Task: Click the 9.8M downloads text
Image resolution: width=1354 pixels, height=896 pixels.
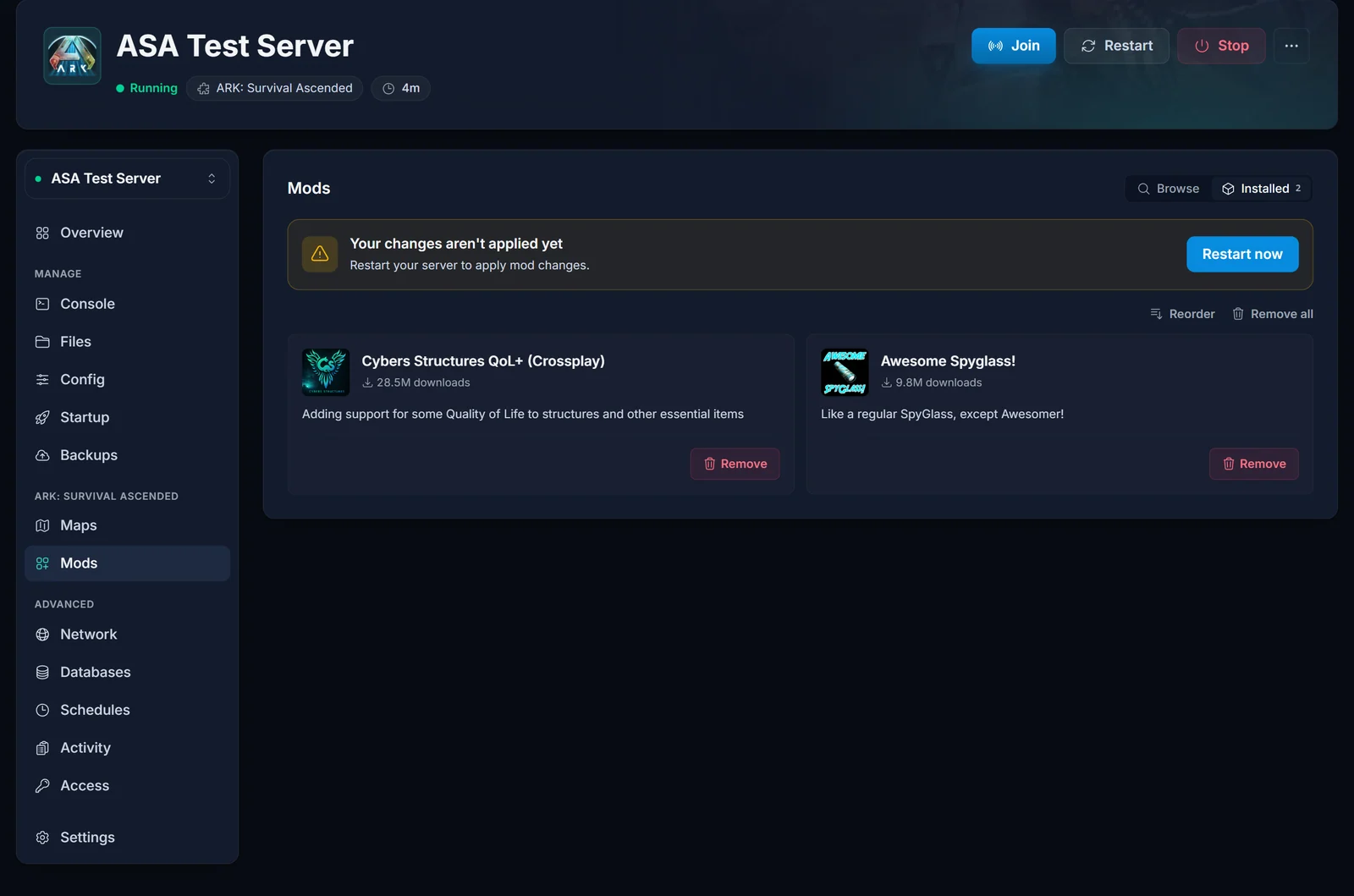Action: pos(938,382)
